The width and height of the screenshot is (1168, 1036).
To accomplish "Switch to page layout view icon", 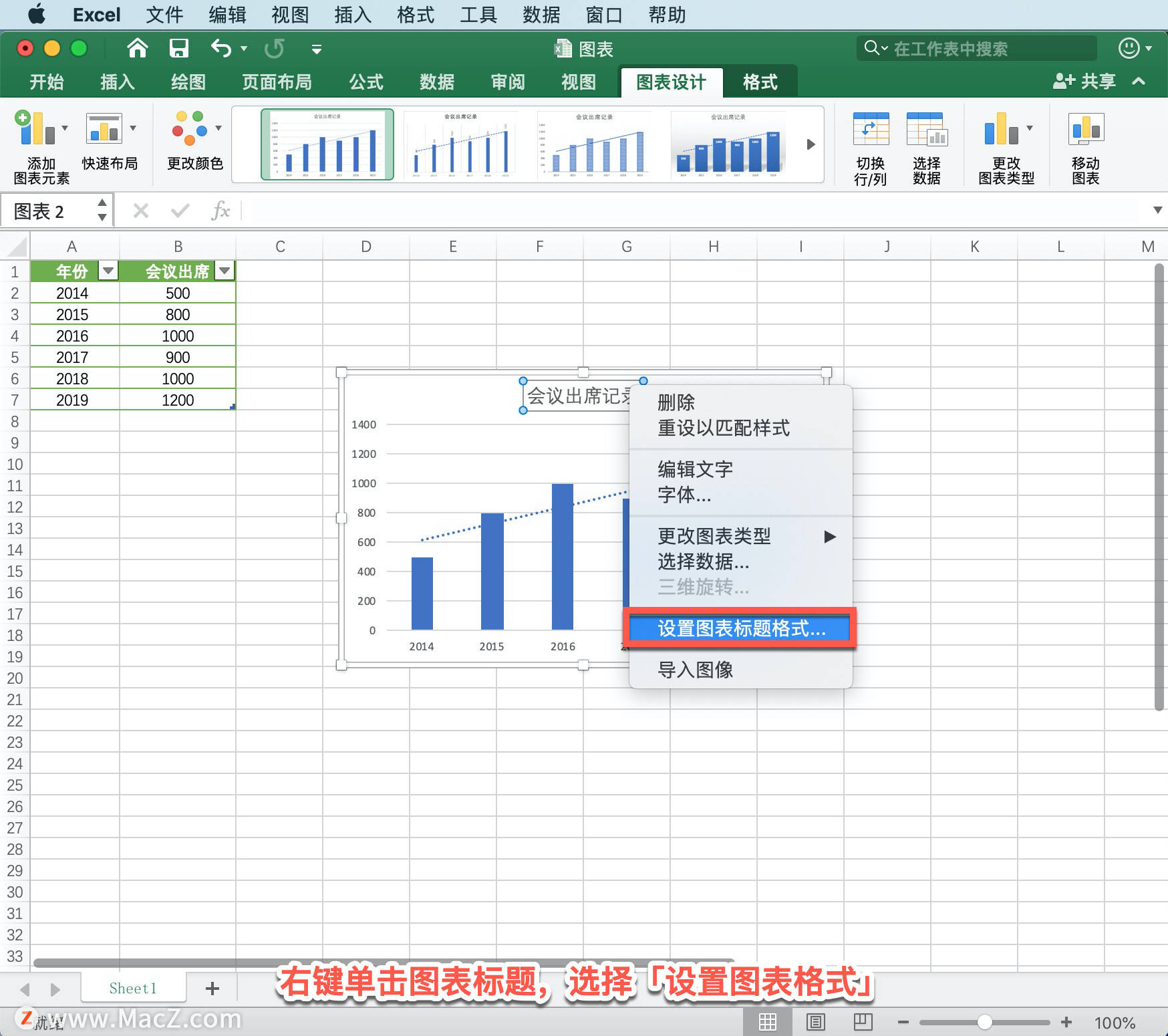I will click(x=815, y=1021).
